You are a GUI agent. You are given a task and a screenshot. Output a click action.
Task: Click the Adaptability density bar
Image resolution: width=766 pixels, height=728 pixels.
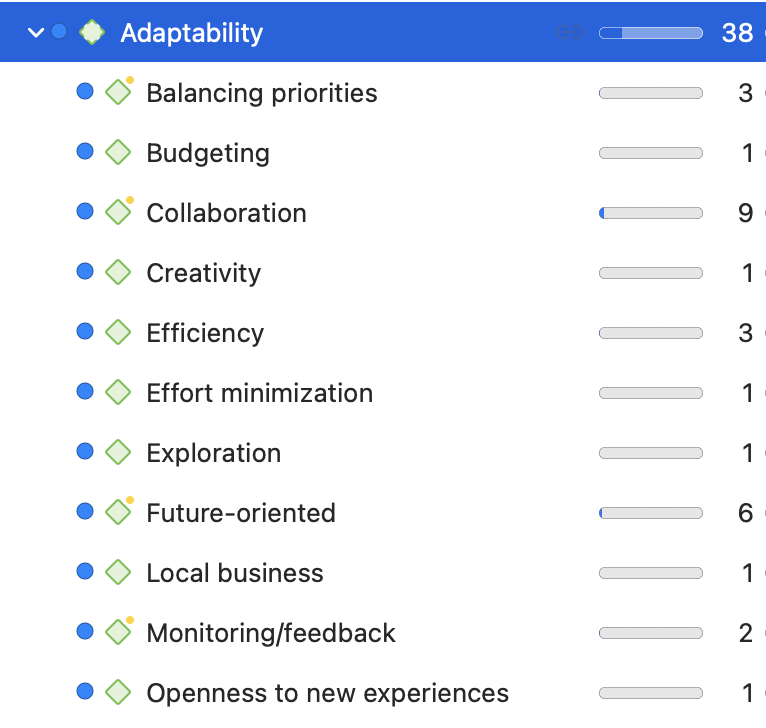(650, 33)
